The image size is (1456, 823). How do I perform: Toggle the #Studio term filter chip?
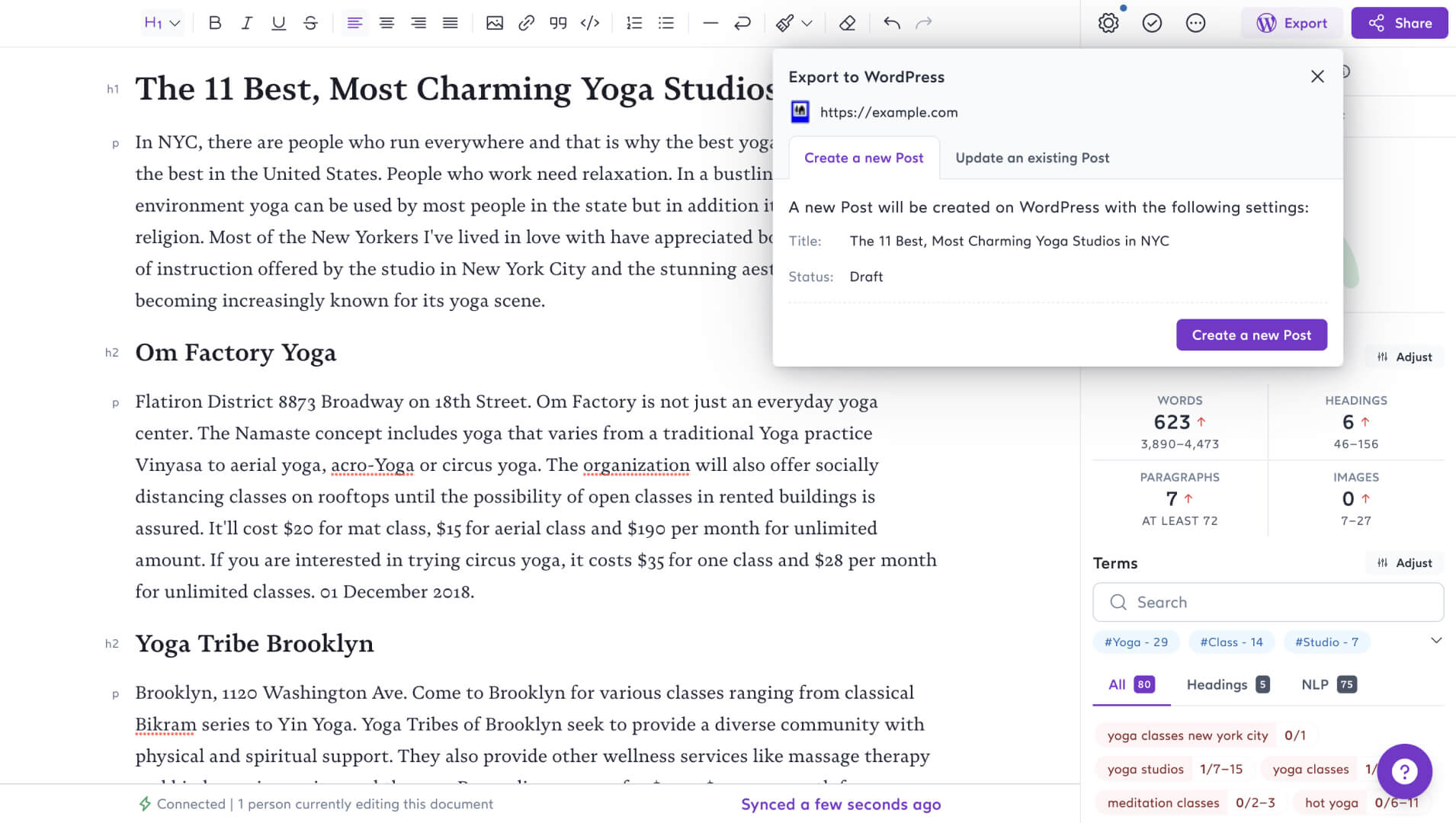pos(1326,642)
